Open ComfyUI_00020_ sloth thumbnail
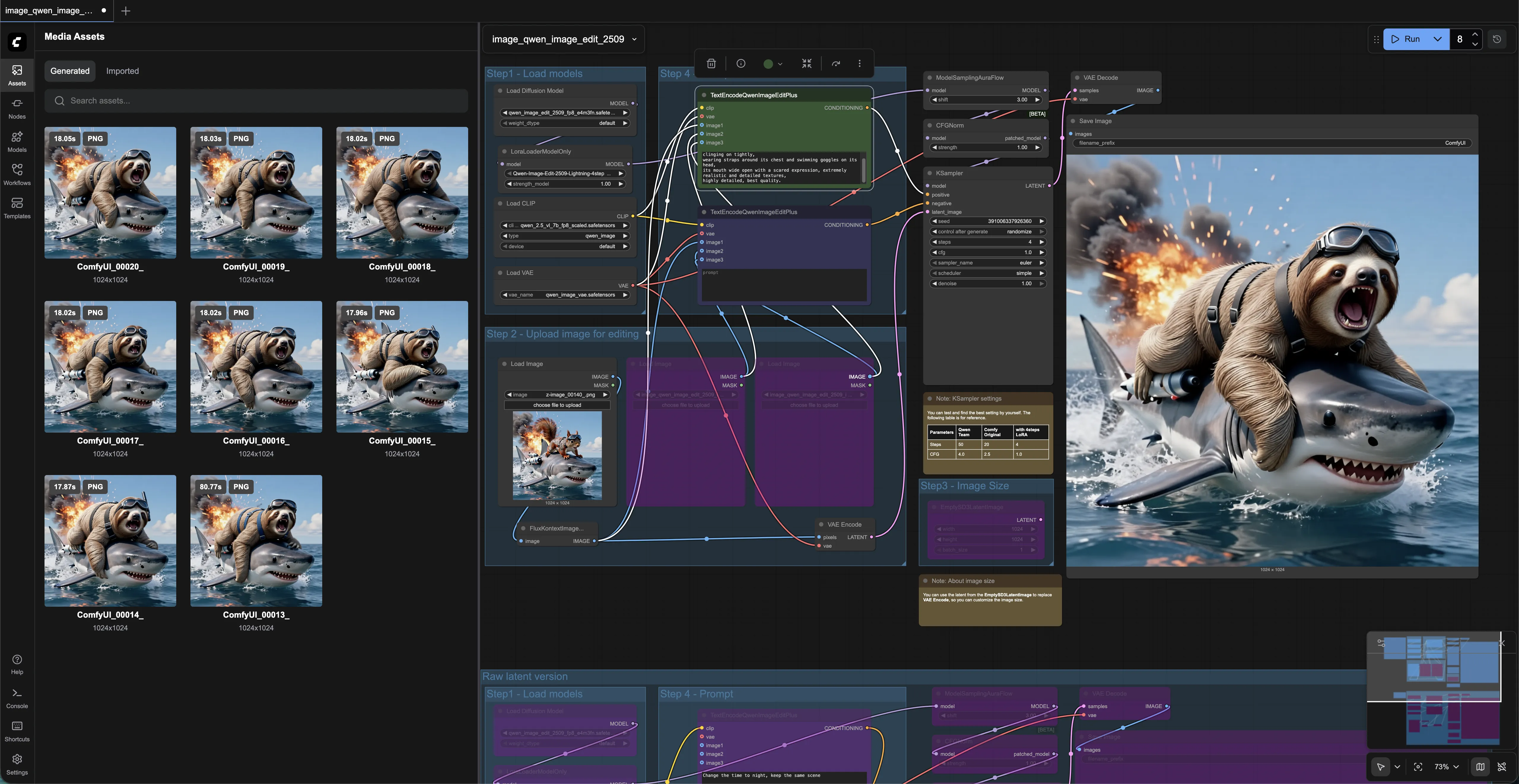The width and height of the screenshot is (1519, 784). 110,192
